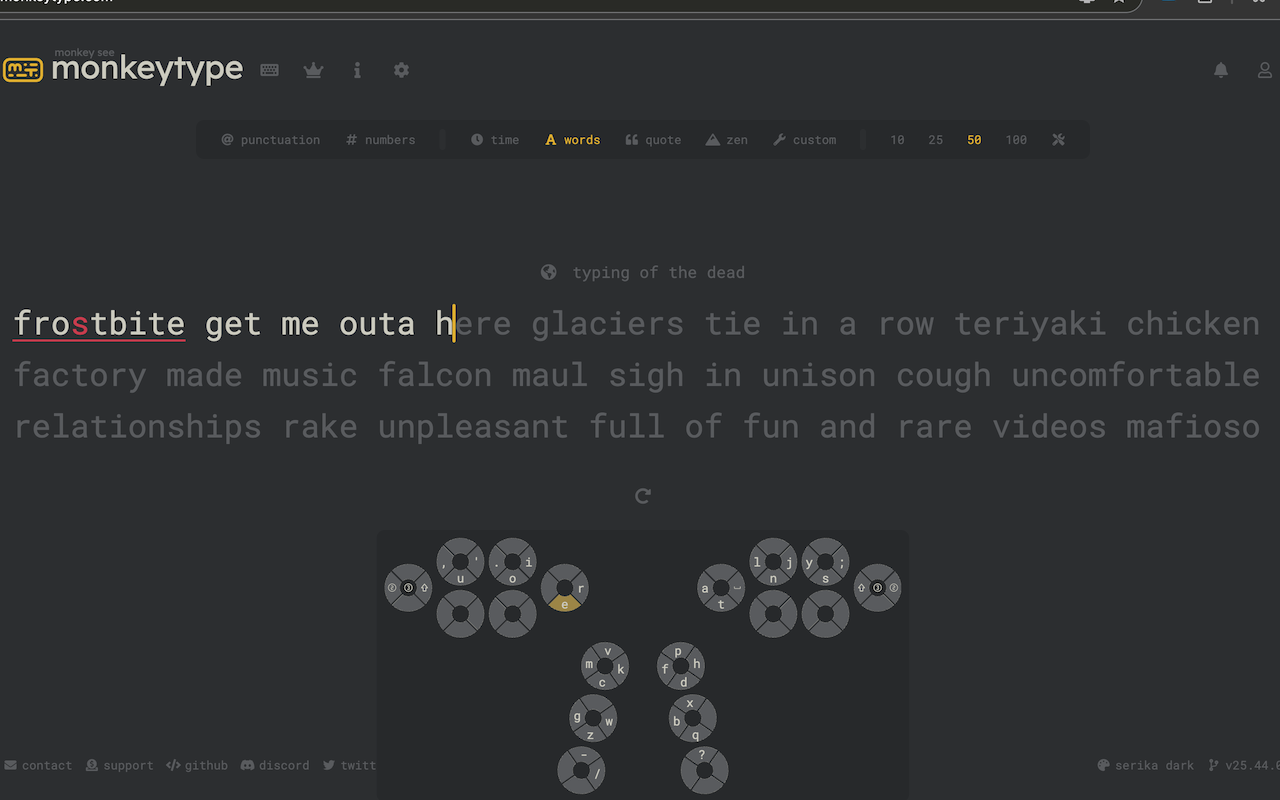Toggle punctuation mode on
The width and height of the screenshot is (1280, 800).
point(270,139)
